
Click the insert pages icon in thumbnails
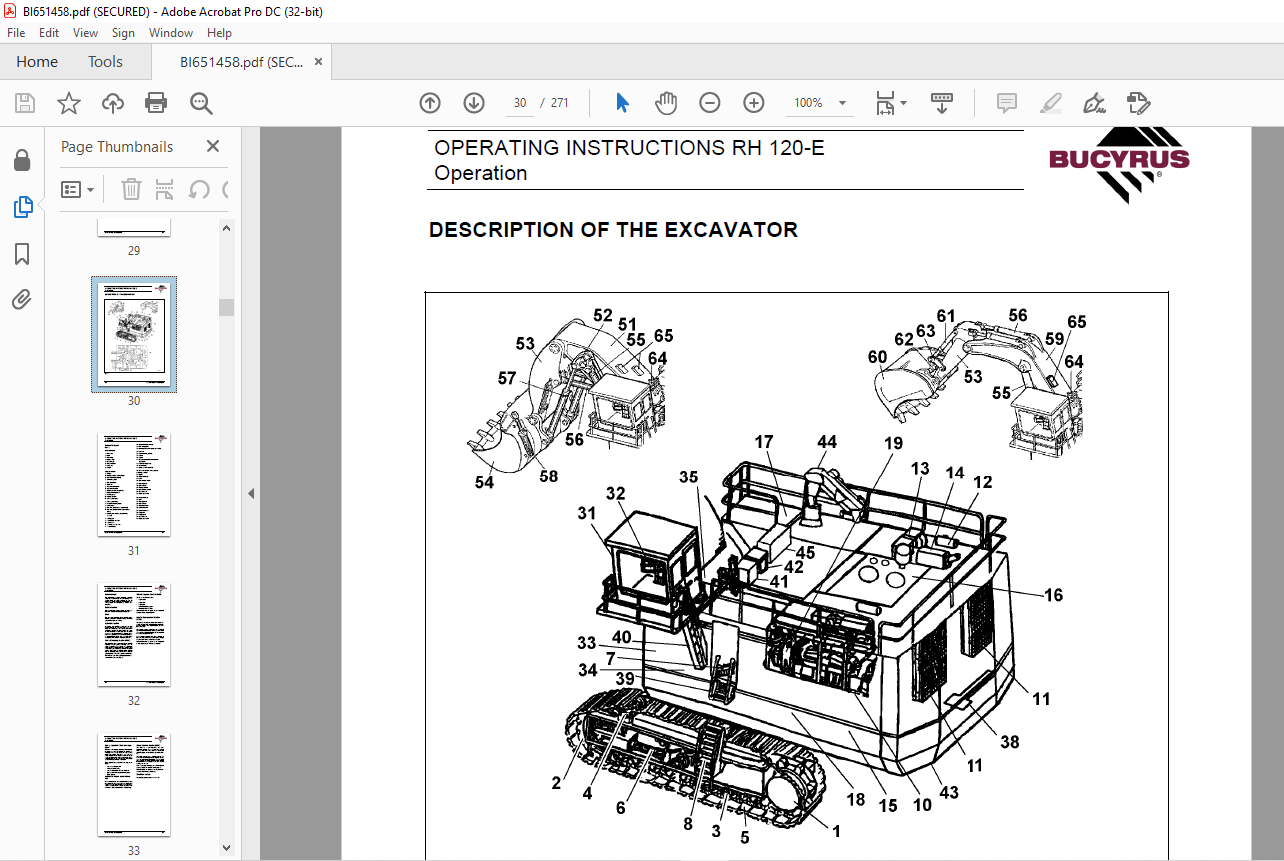tap(165, 189)
